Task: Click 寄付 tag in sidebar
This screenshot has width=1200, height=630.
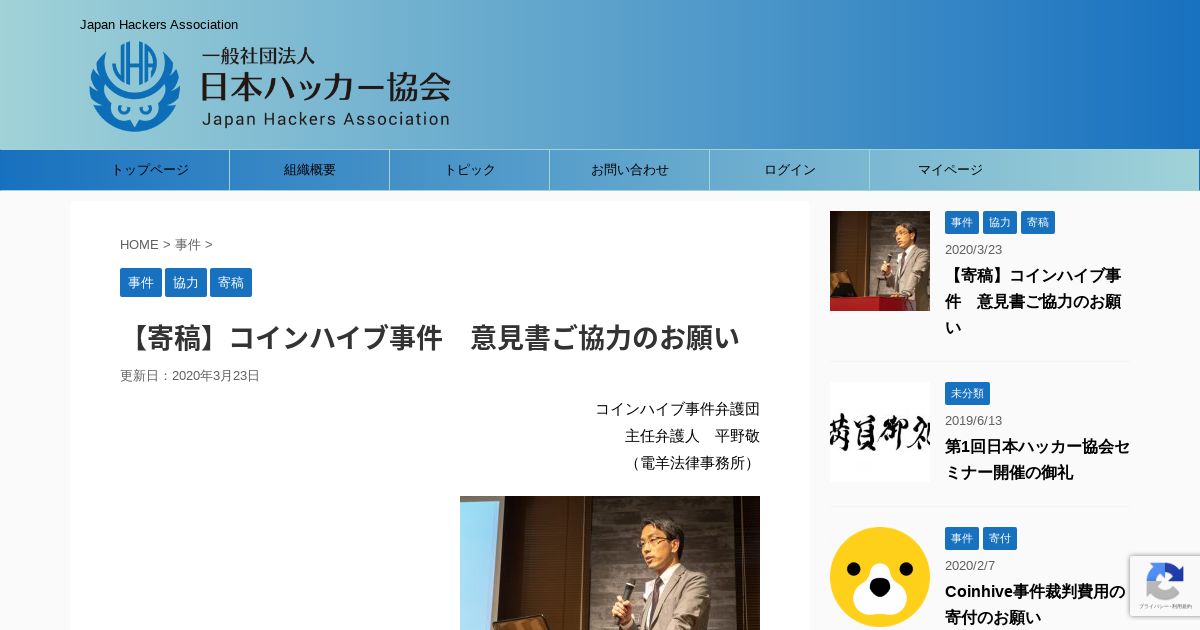Action: [1000, 538]
